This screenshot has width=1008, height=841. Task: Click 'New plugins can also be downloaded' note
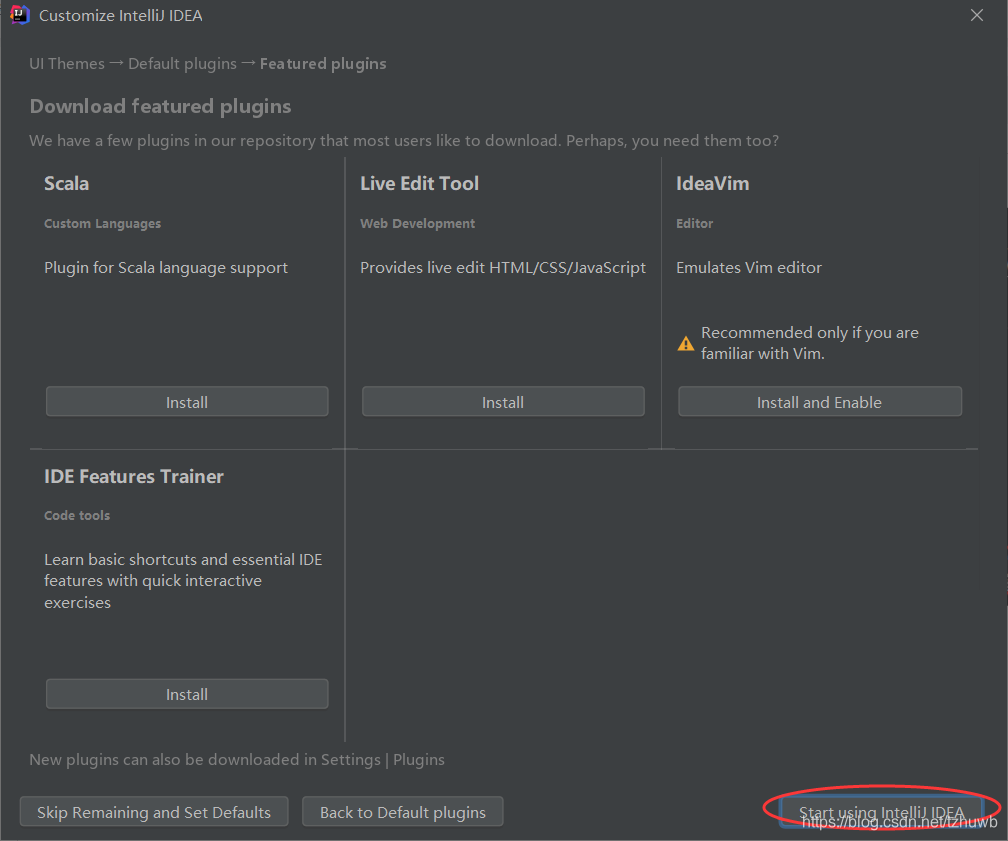pos(237,759)
